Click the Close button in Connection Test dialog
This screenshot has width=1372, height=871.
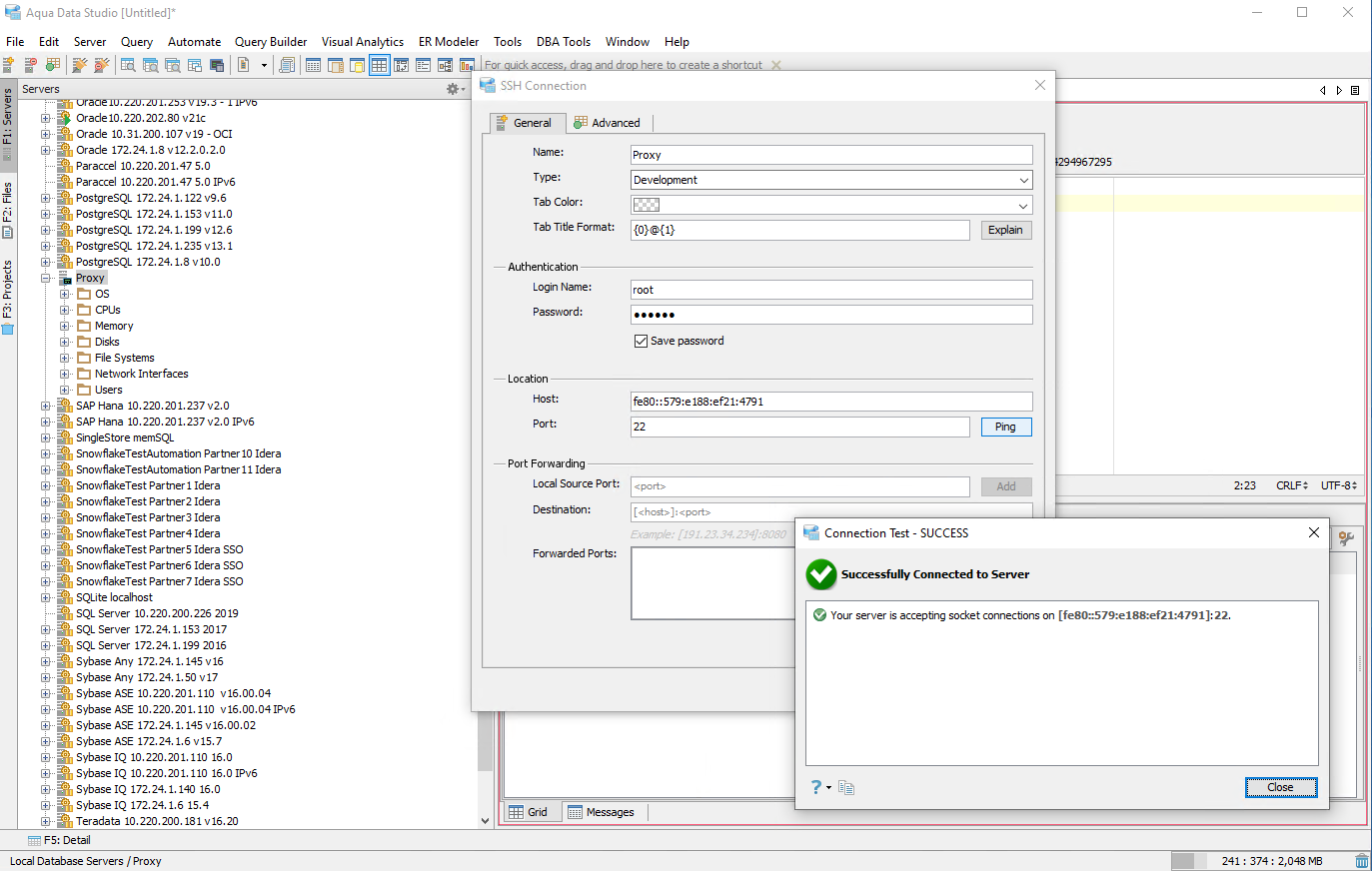(x=1281, y=787)
